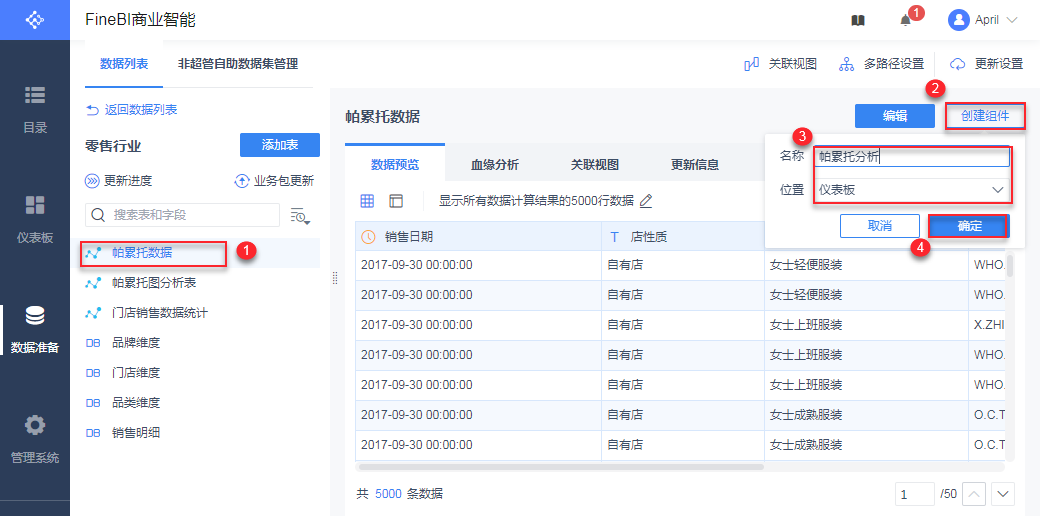Open the notifications bell

(905, 20)
